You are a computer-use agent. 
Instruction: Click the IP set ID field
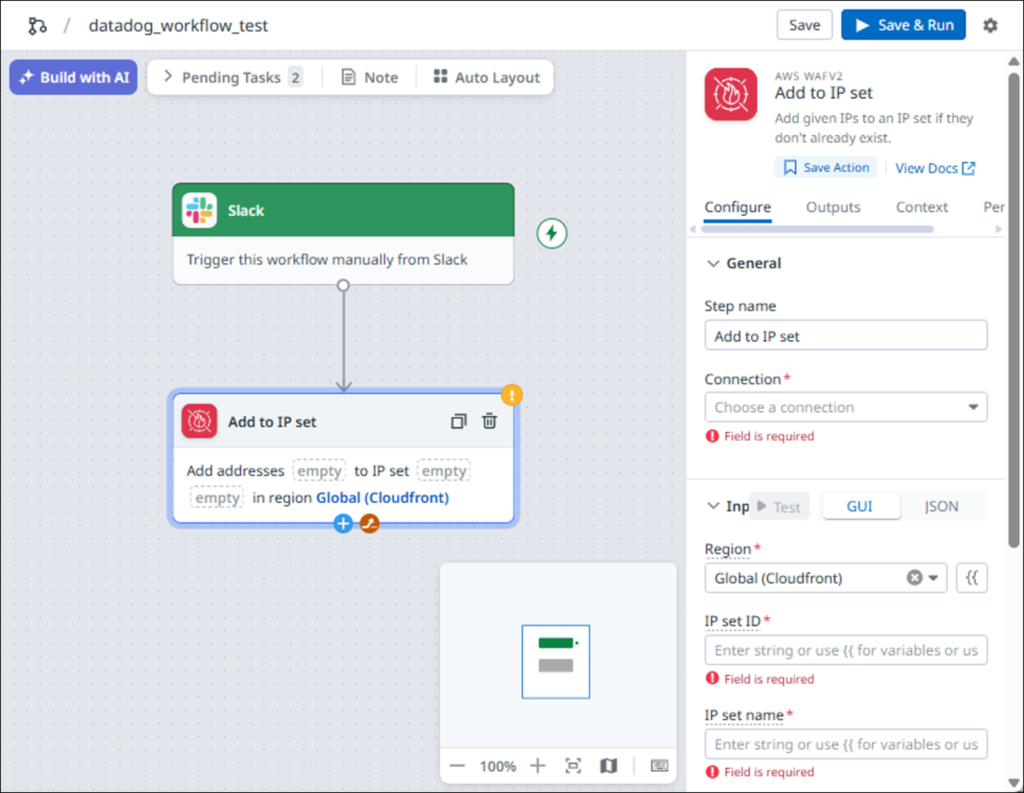tap(846, 650)
